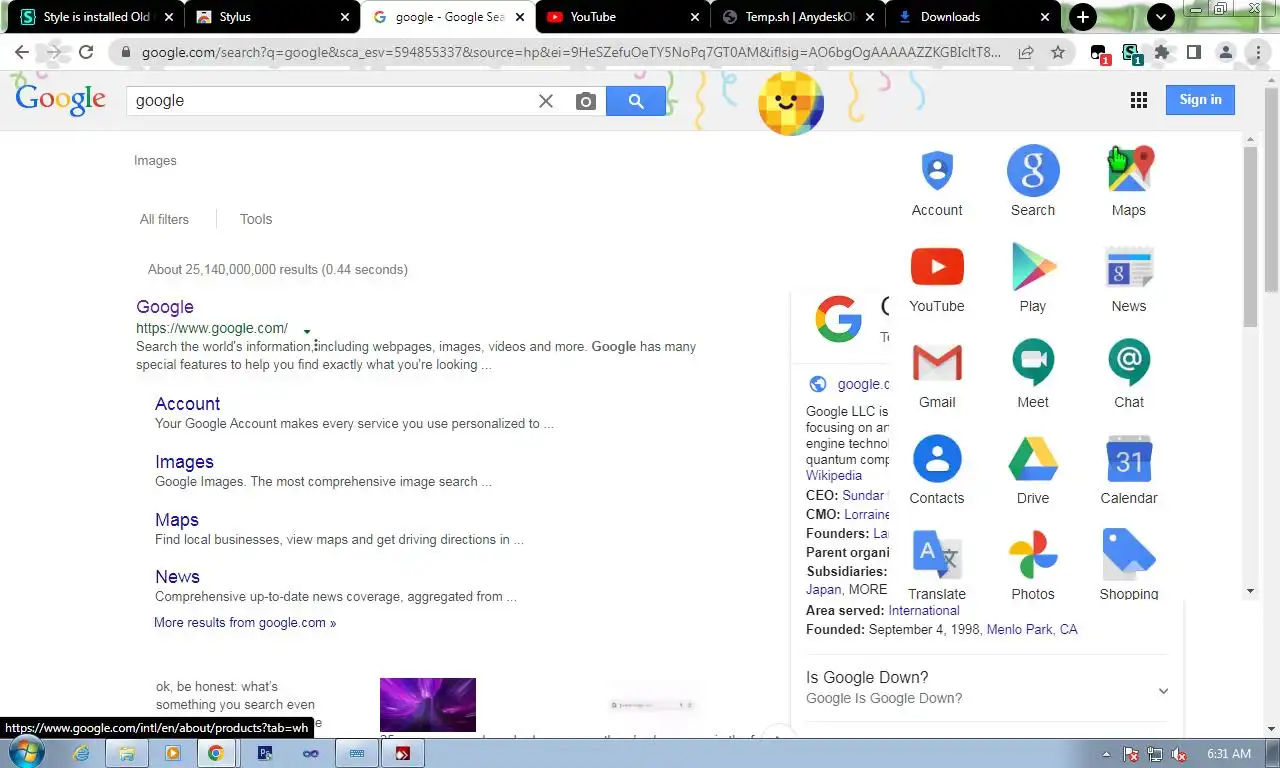Screen dimensions: 1280x768
Task: Open the Images sitelink
Action: (184, 462)
